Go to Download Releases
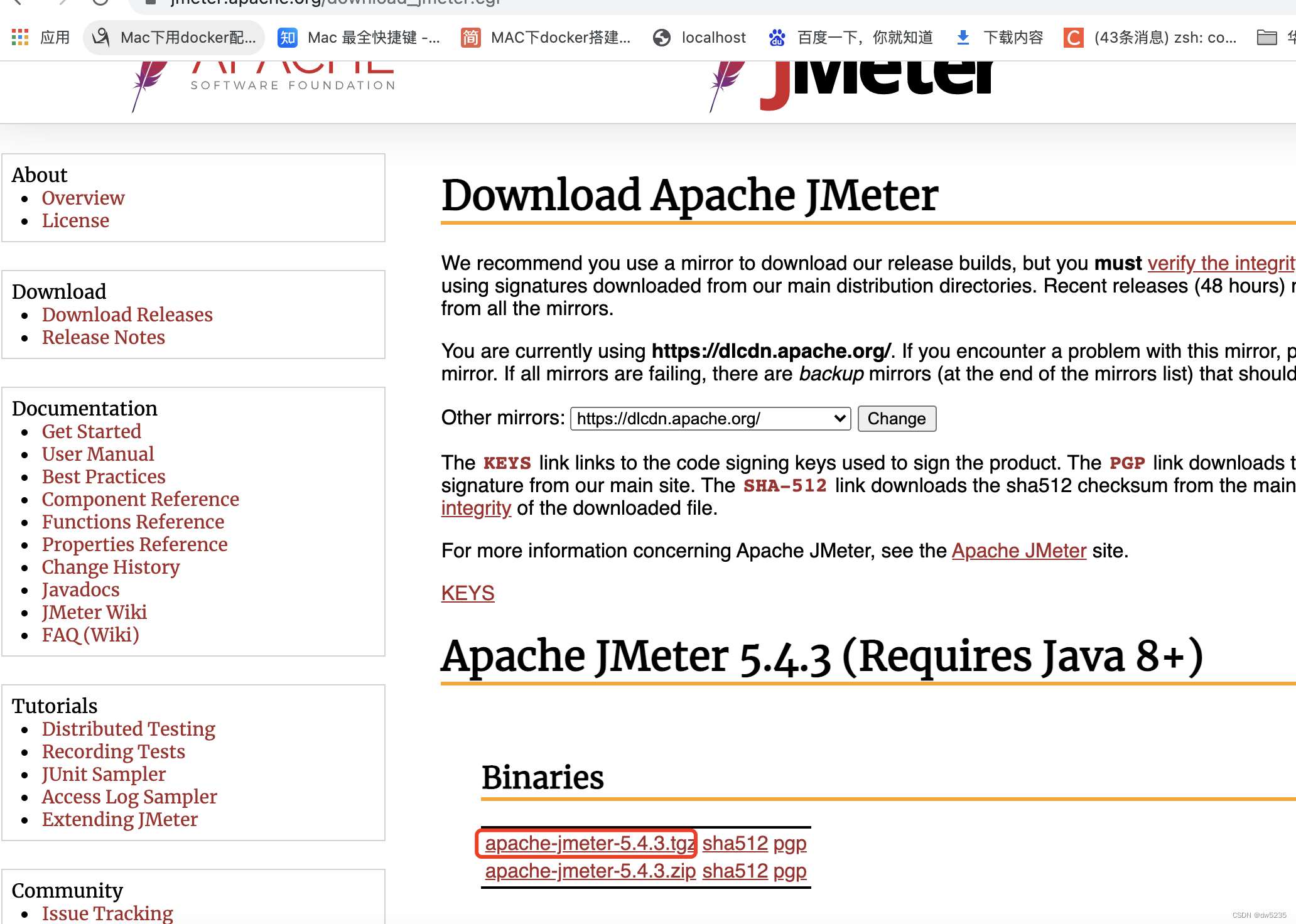The image size is (1296, 924). coord(127,314)
